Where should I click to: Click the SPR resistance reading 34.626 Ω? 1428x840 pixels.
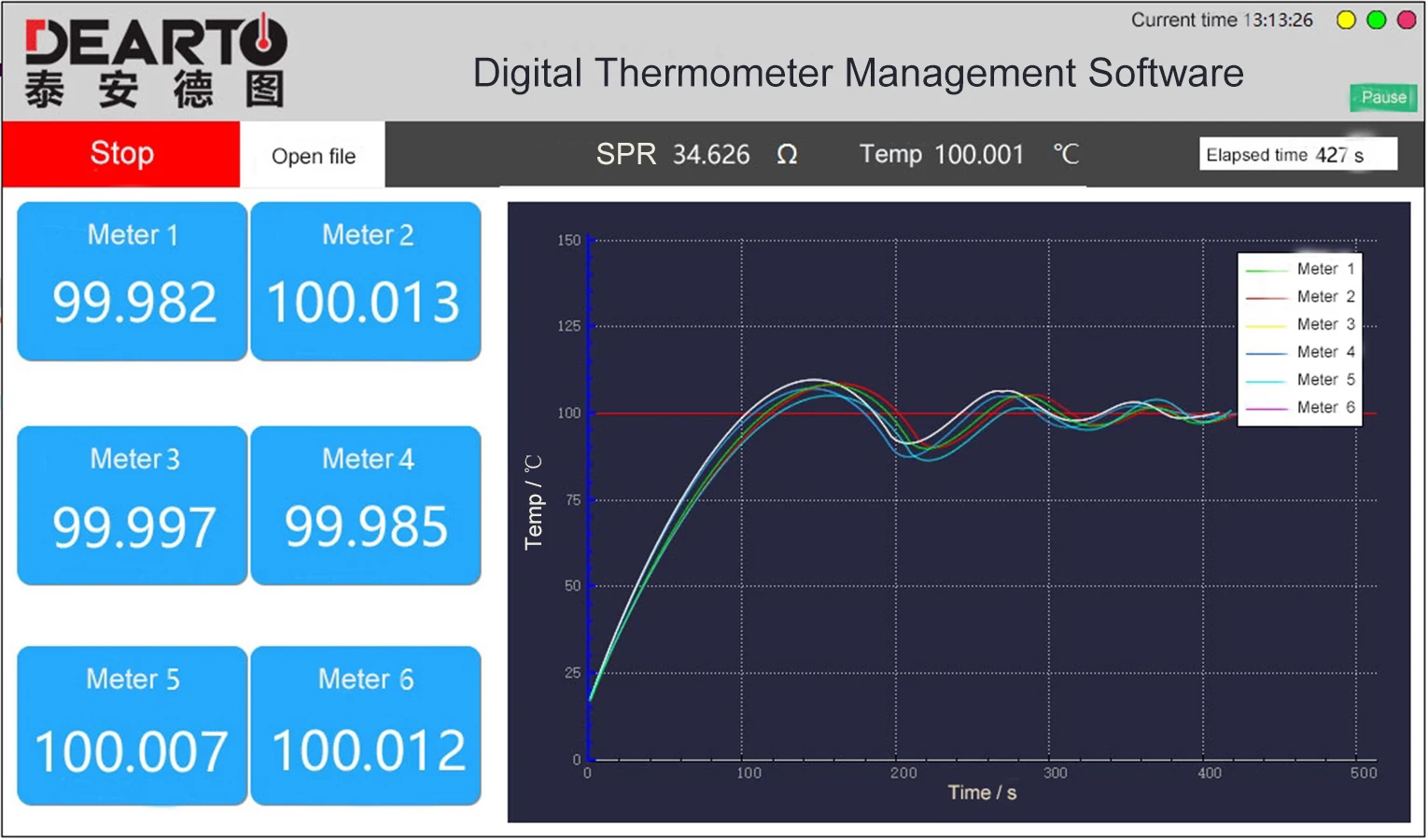point(694,155)
